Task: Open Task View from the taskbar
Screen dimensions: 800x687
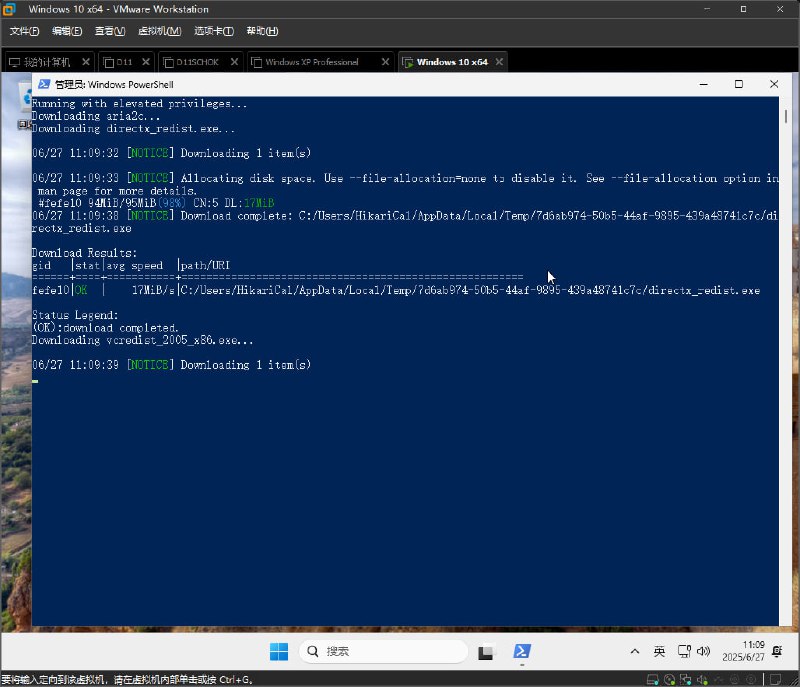Action: (x=486, y=652)
